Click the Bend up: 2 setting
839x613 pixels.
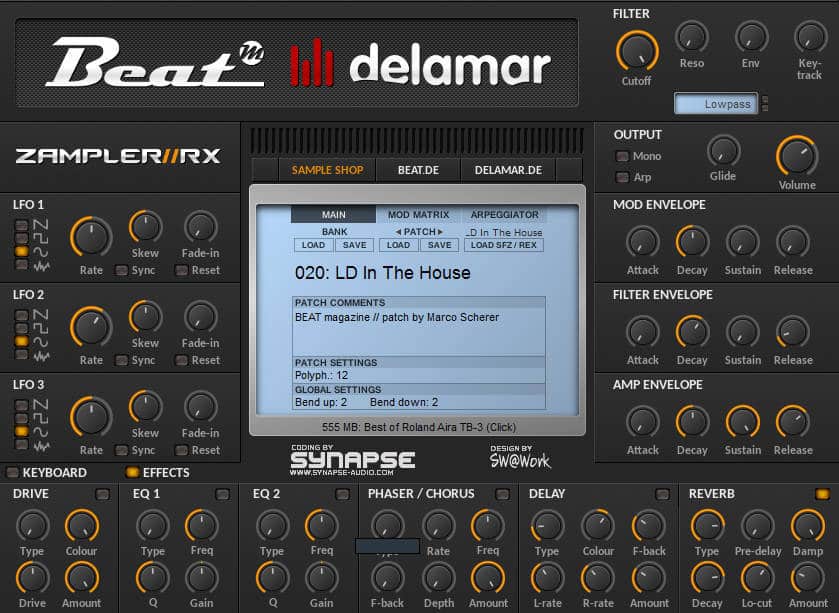pos(321,402)
